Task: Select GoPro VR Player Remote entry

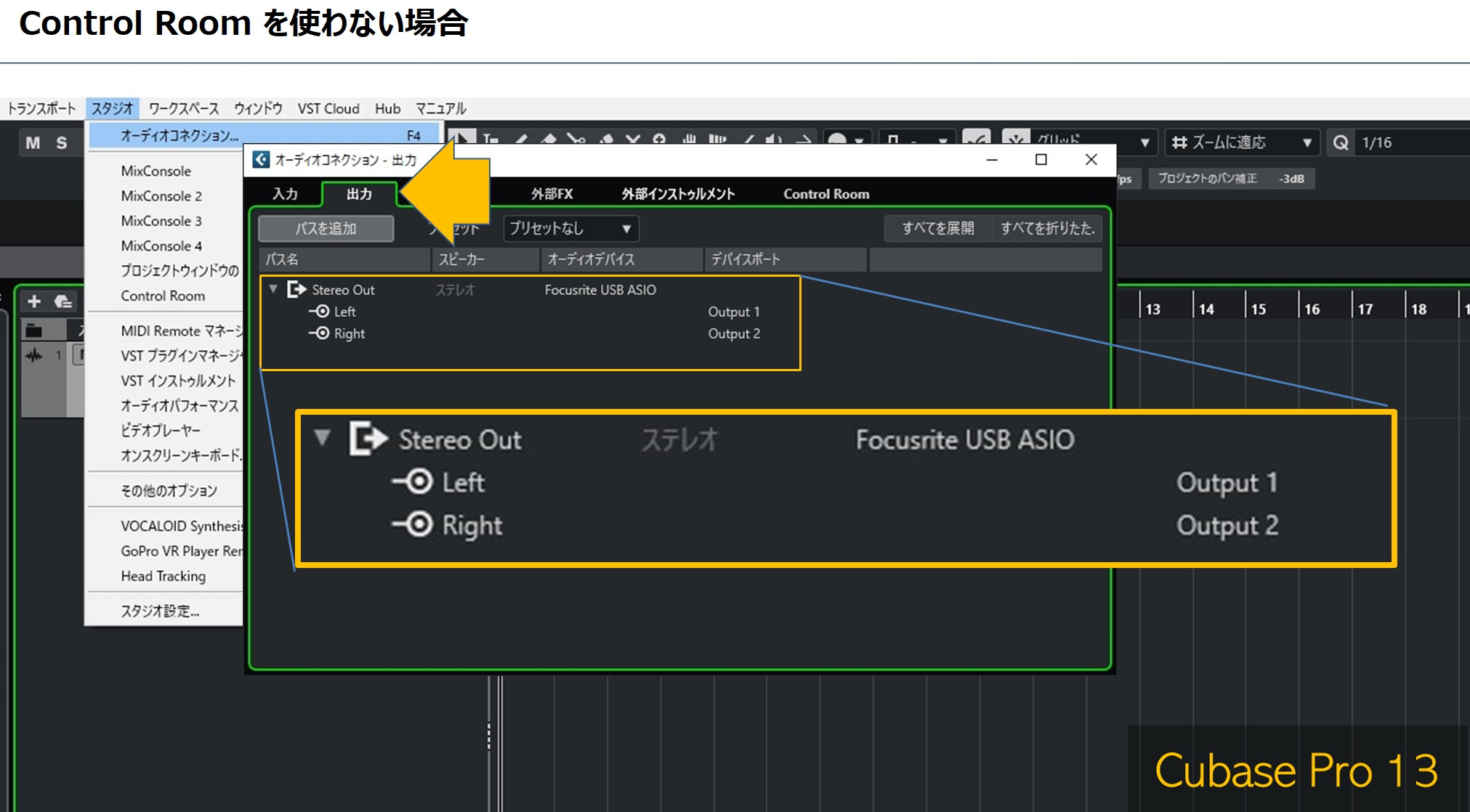Action: 182,551
